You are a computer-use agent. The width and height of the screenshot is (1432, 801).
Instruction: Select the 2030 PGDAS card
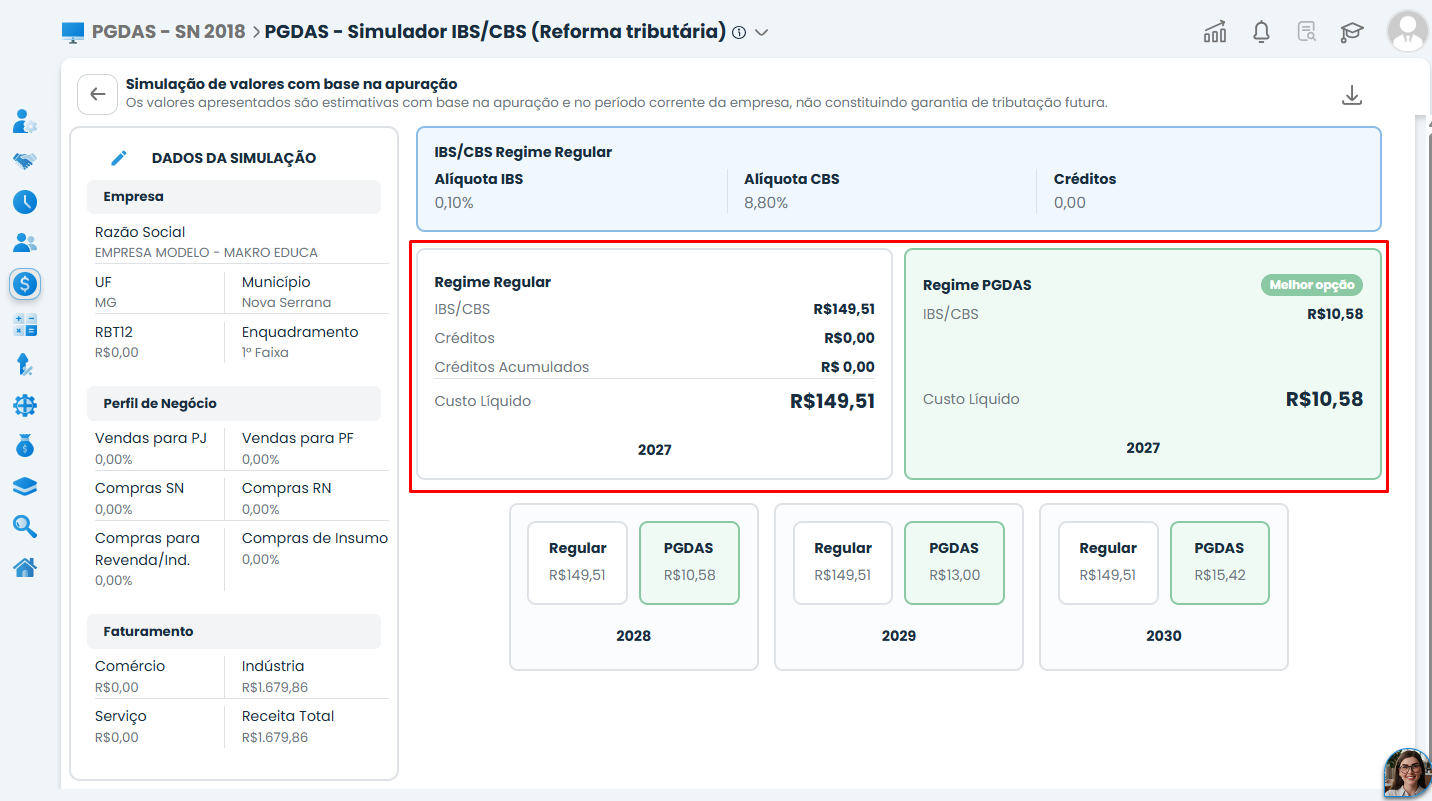pyautogui.click(x=1220, y=563)
